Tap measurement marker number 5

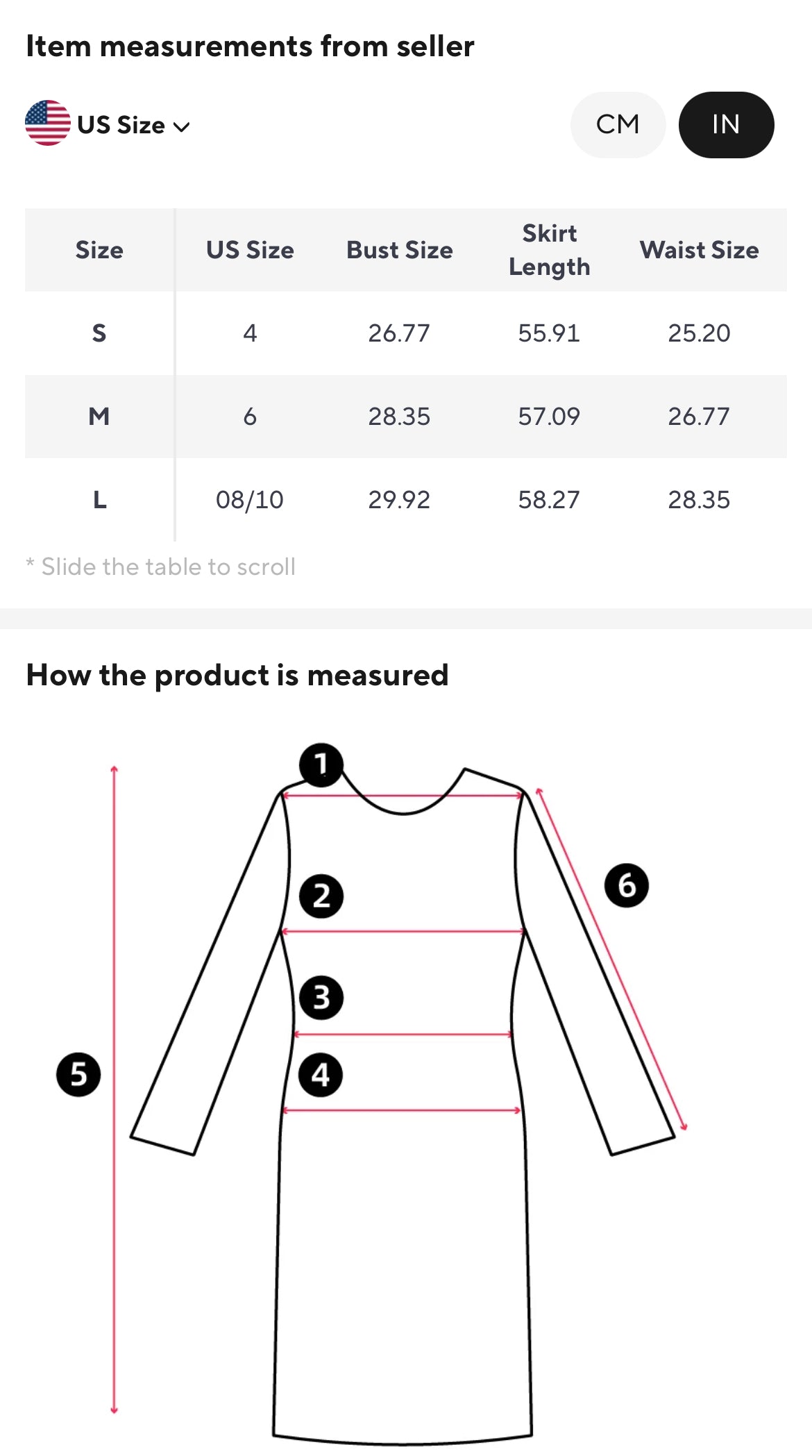tap(78, 1074)
